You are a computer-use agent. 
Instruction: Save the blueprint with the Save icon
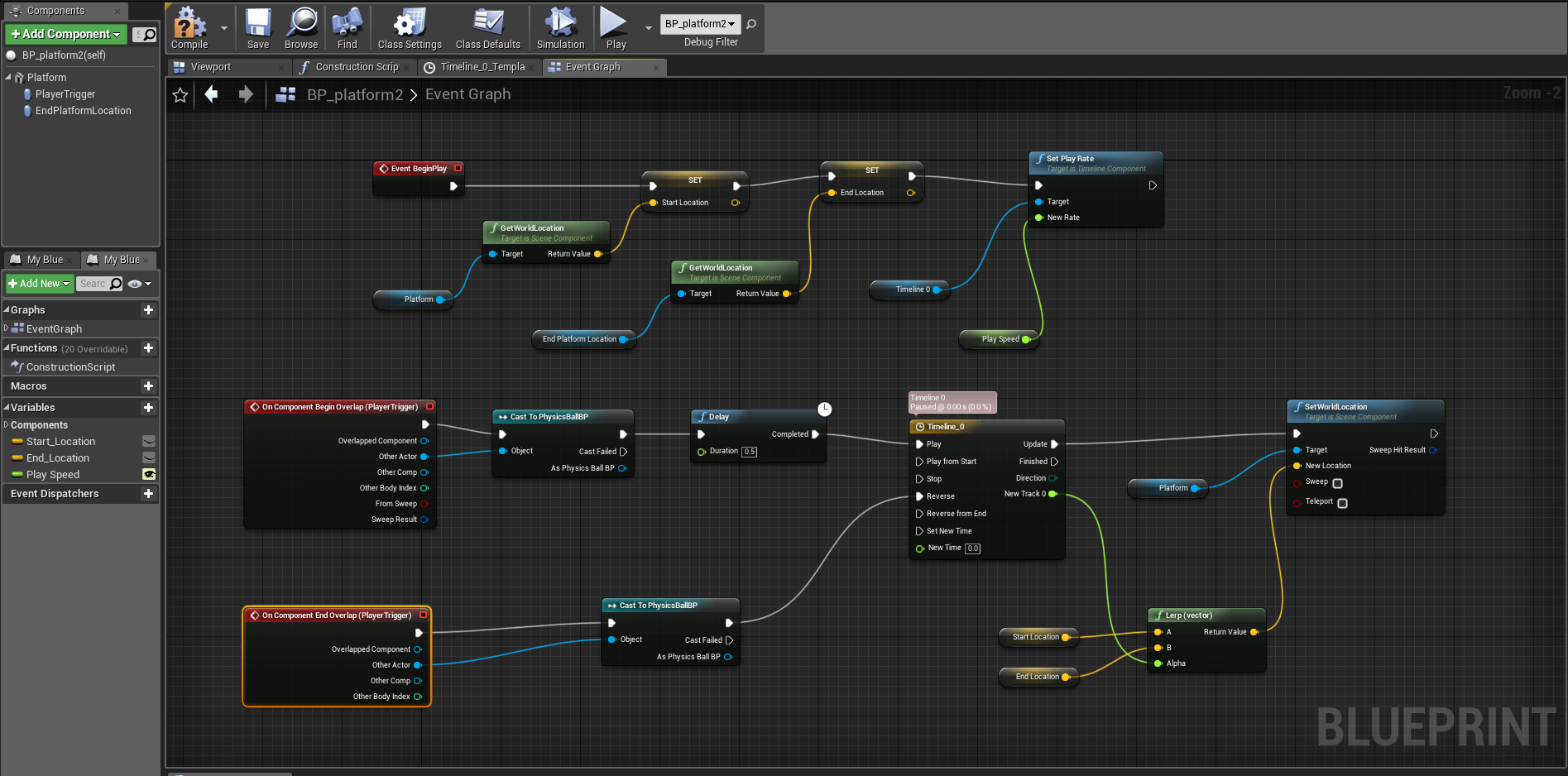pos(258,28)
